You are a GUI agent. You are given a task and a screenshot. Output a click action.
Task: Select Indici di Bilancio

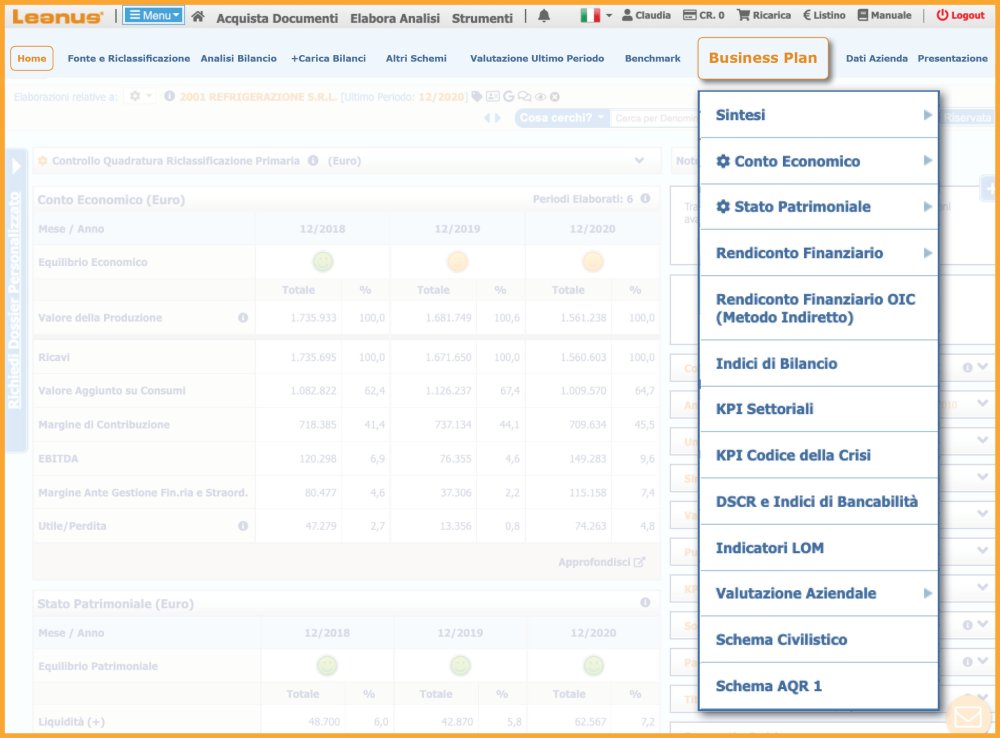tap(819, 364)
